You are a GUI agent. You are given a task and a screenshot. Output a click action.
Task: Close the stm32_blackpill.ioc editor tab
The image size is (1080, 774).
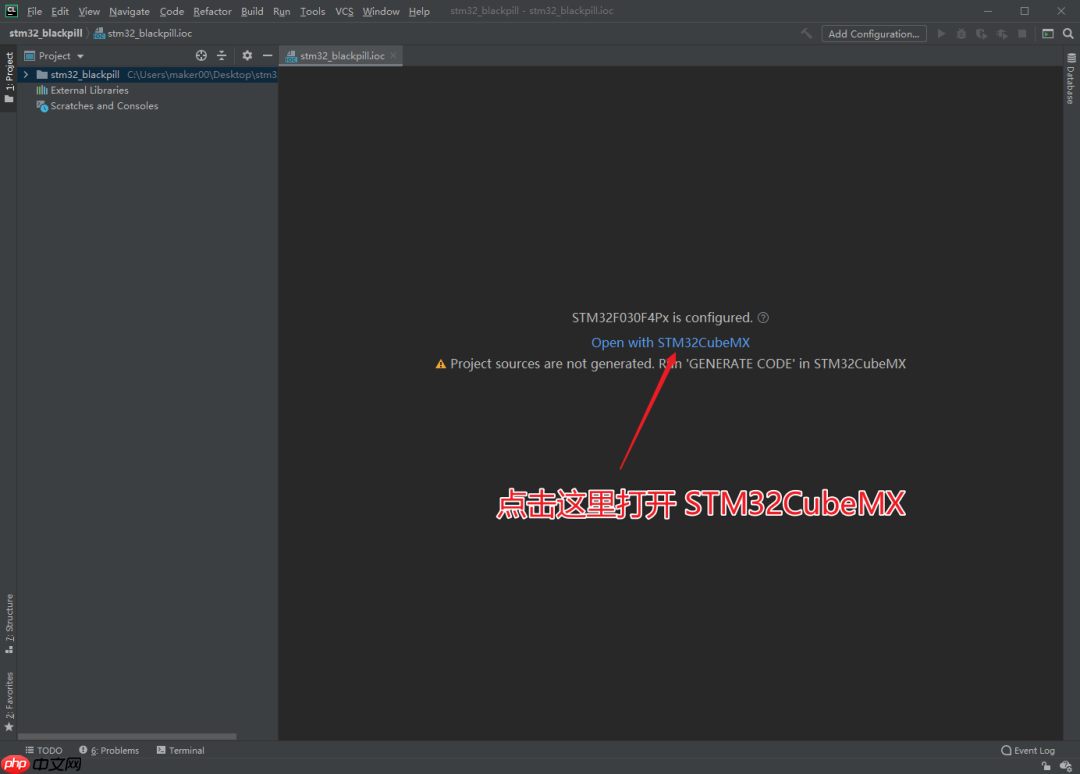(393, 56)
